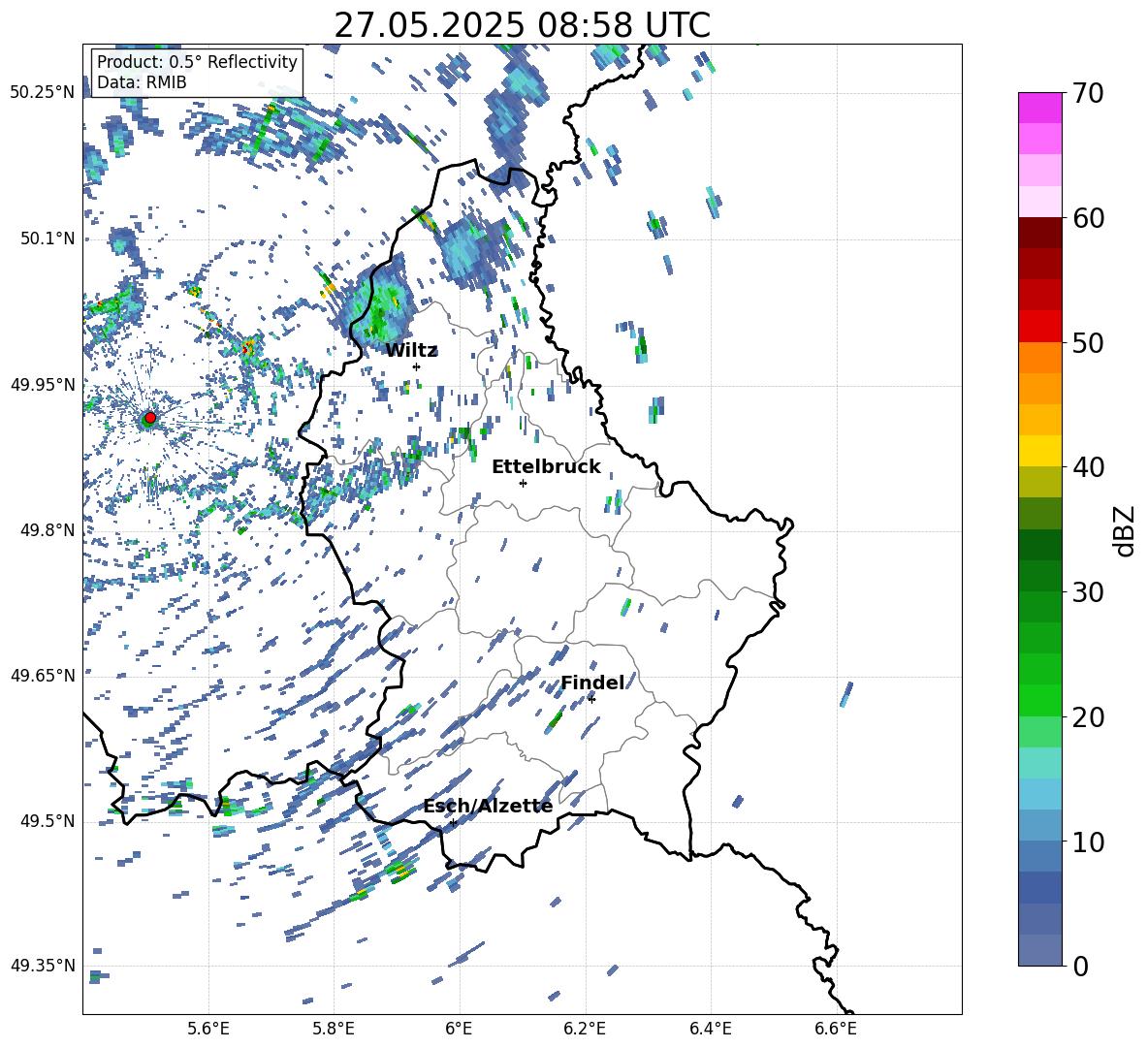Image resolution: width=1148 pixels, height=1048 pixels.
Task: Click the red radar site marker
Action: (x=150, y=418)
